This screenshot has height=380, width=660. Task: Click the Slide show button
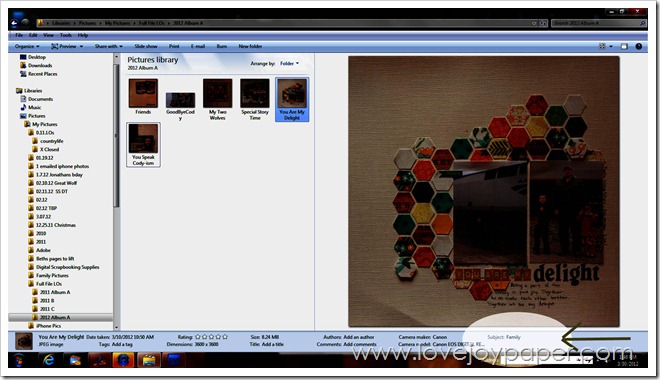pos(146,46)
